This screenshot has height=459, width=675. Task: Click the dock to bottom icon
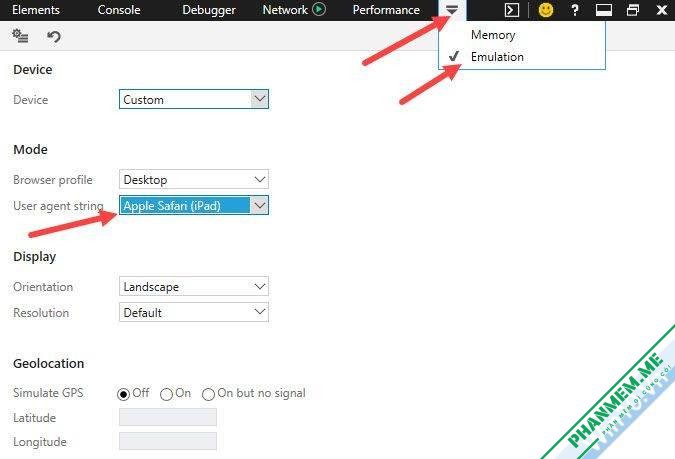[x=604, y=10]
